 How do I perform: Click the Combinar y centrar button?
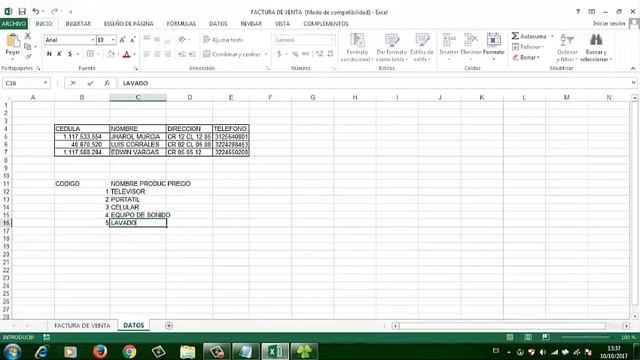[231, 54]
